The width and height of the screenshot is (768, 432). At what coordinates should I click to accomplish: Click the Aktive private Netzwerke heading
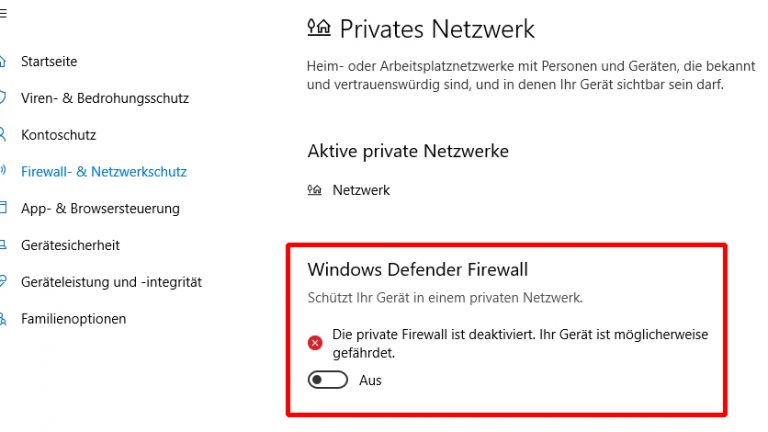point(408,151)
